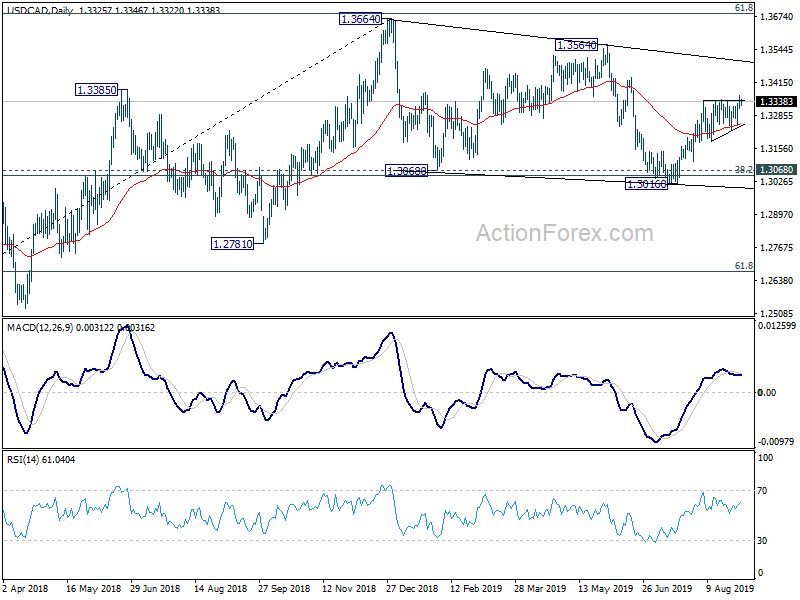Screen dimensions: 800x600
Task: Click the top 61.8 Fibonacci label
Action: coord(743,8)
